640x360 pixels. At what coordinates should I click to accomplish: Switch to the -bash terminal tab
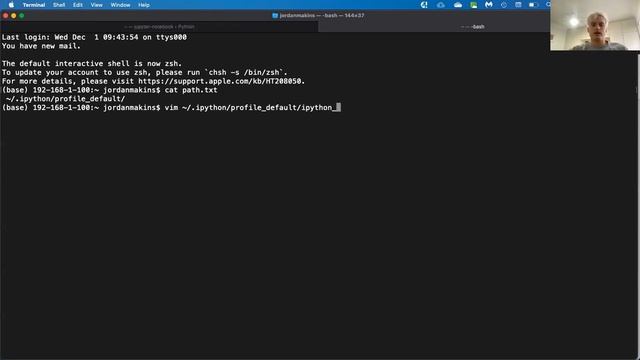click(x=472, y=27)
